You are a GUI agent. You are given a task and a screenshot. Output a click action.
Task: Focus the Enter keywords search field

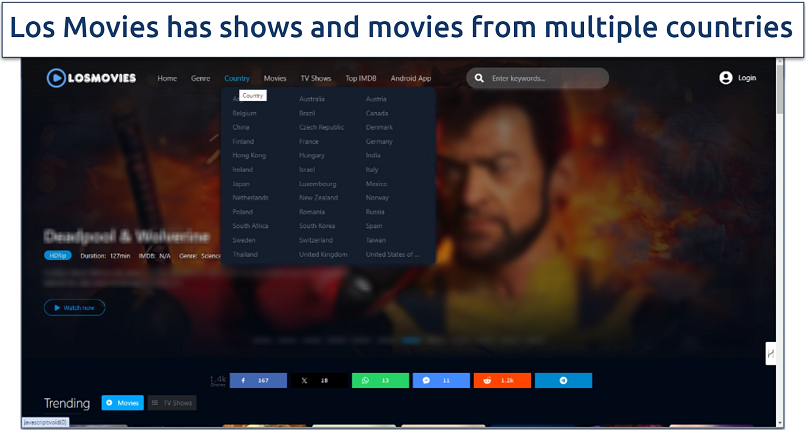point(545,78)
